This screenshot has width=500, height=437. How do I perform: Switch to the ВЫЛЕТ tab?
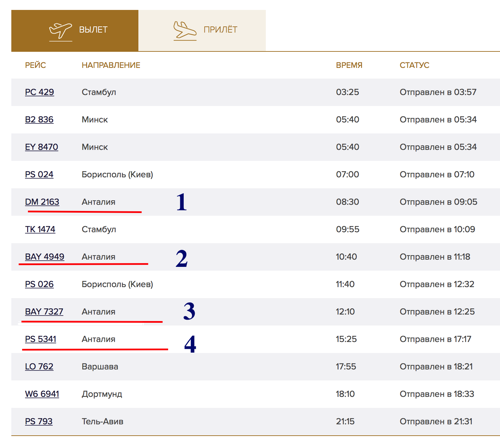tap(75, 31)
